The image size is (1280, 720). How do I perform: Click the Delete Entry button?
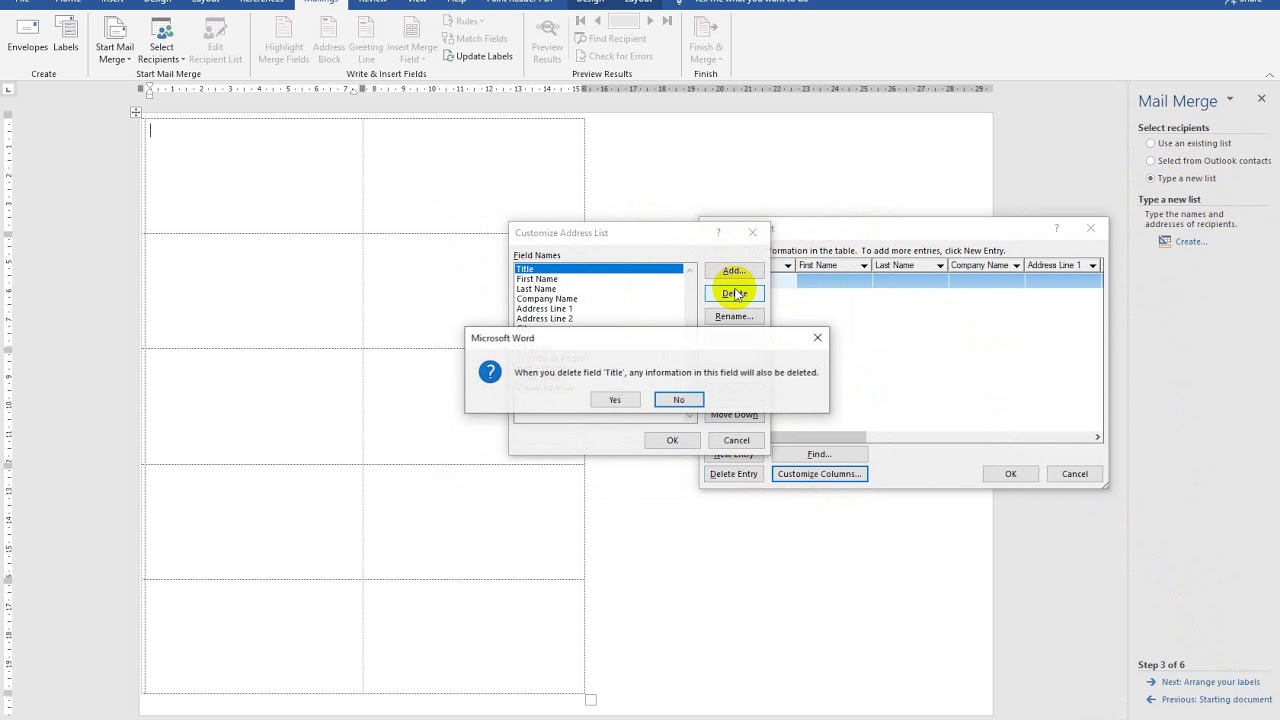[x=734, y=474]
